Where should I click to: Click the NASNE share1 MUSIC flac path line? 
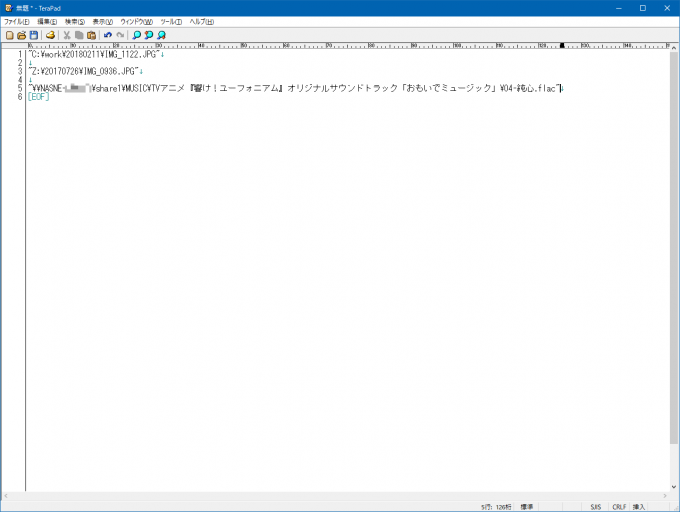pyautogui.click(x=294, y=88)
